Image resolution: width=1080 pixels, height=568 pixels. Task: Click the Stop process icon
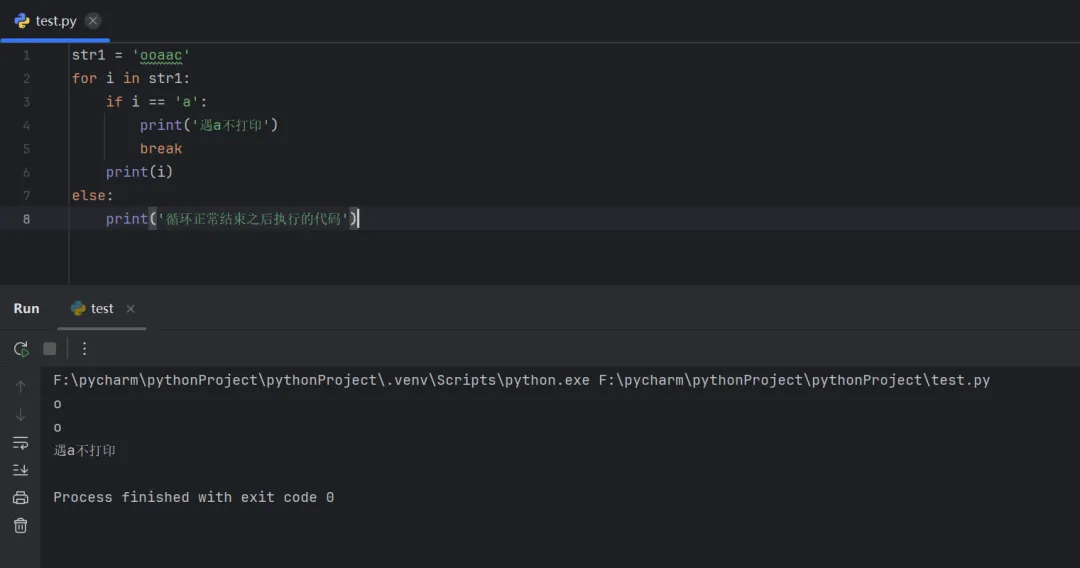tap(49, 349)
